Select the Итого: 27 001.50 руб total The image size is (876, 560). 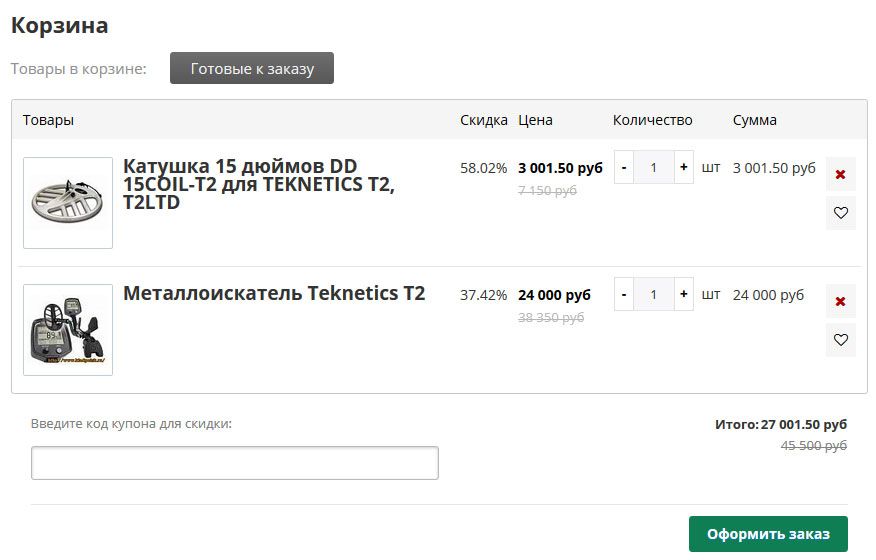pos(781,425)
